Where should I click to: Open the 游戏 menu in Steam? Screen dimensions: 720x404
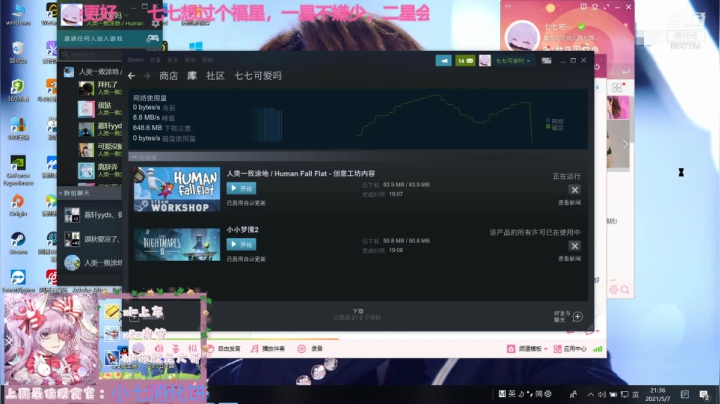click(x=190, y=60)
